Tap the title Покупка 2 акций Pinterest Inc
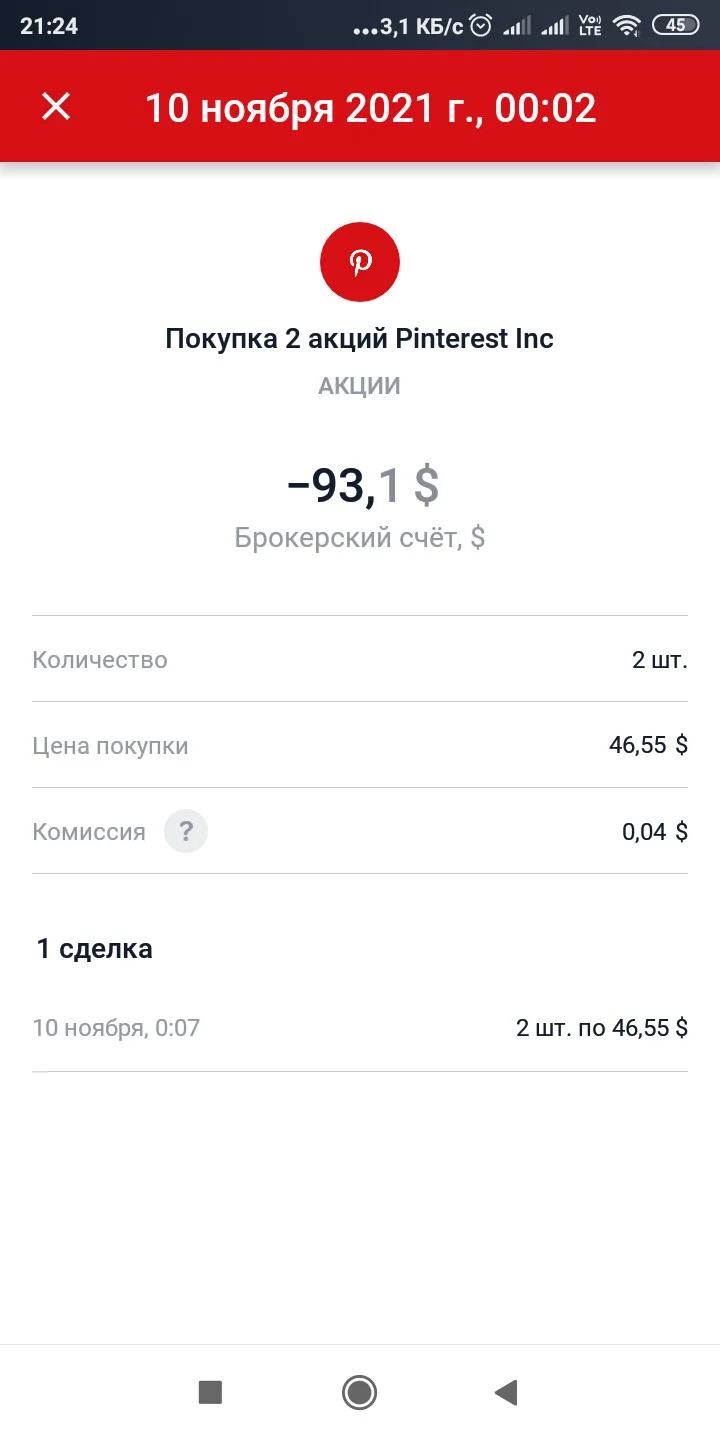The width and height of the screenshot is (720, 1440). tap(359, 338)
